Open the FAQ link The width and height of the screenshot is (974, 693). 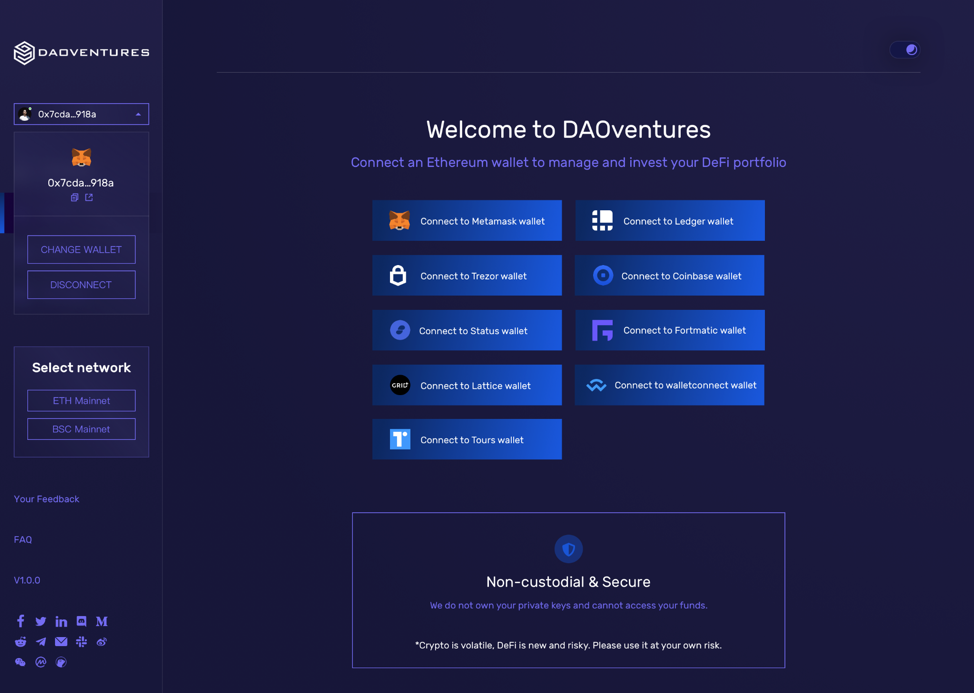23,540
